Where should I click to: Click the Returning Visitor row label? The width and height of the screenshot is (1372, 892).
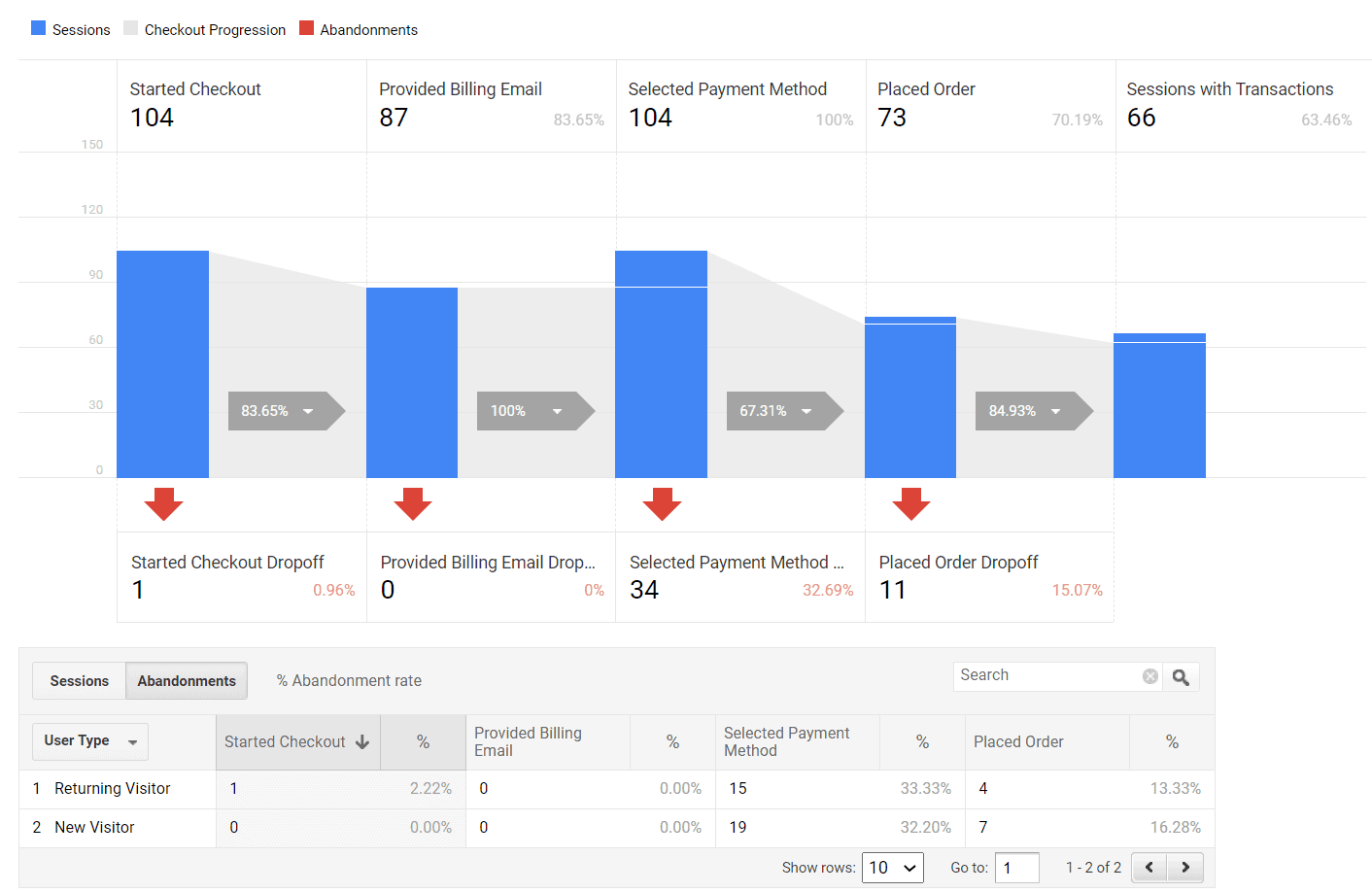(x=113, y=789)
